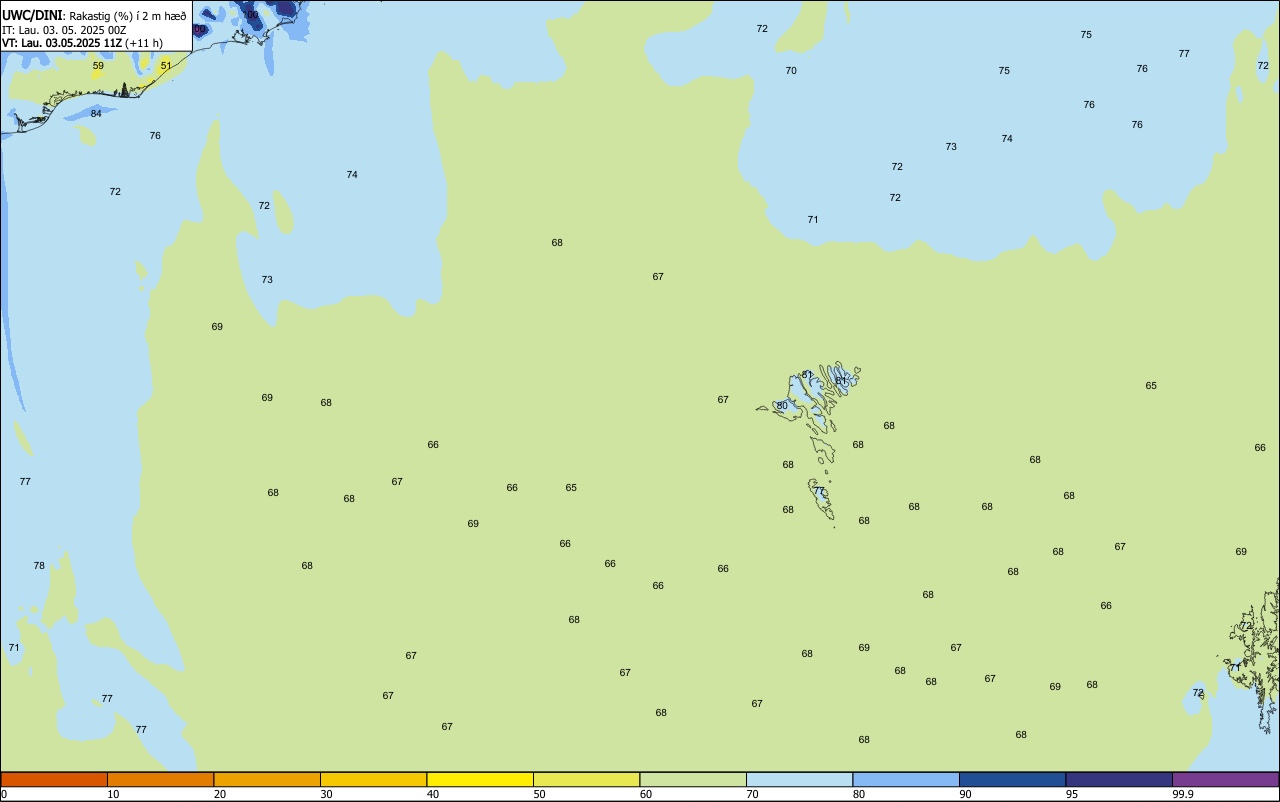Select the humidity value 78 on the map
This screenshot has height=802, width=1280.
[x=39, y=565]
